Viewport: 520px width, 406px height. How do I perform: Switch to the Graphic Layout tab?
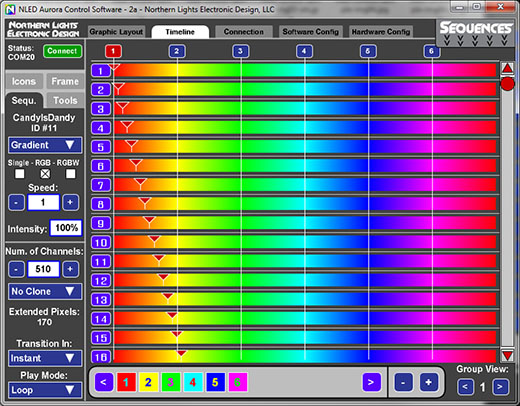pos(116,32)
